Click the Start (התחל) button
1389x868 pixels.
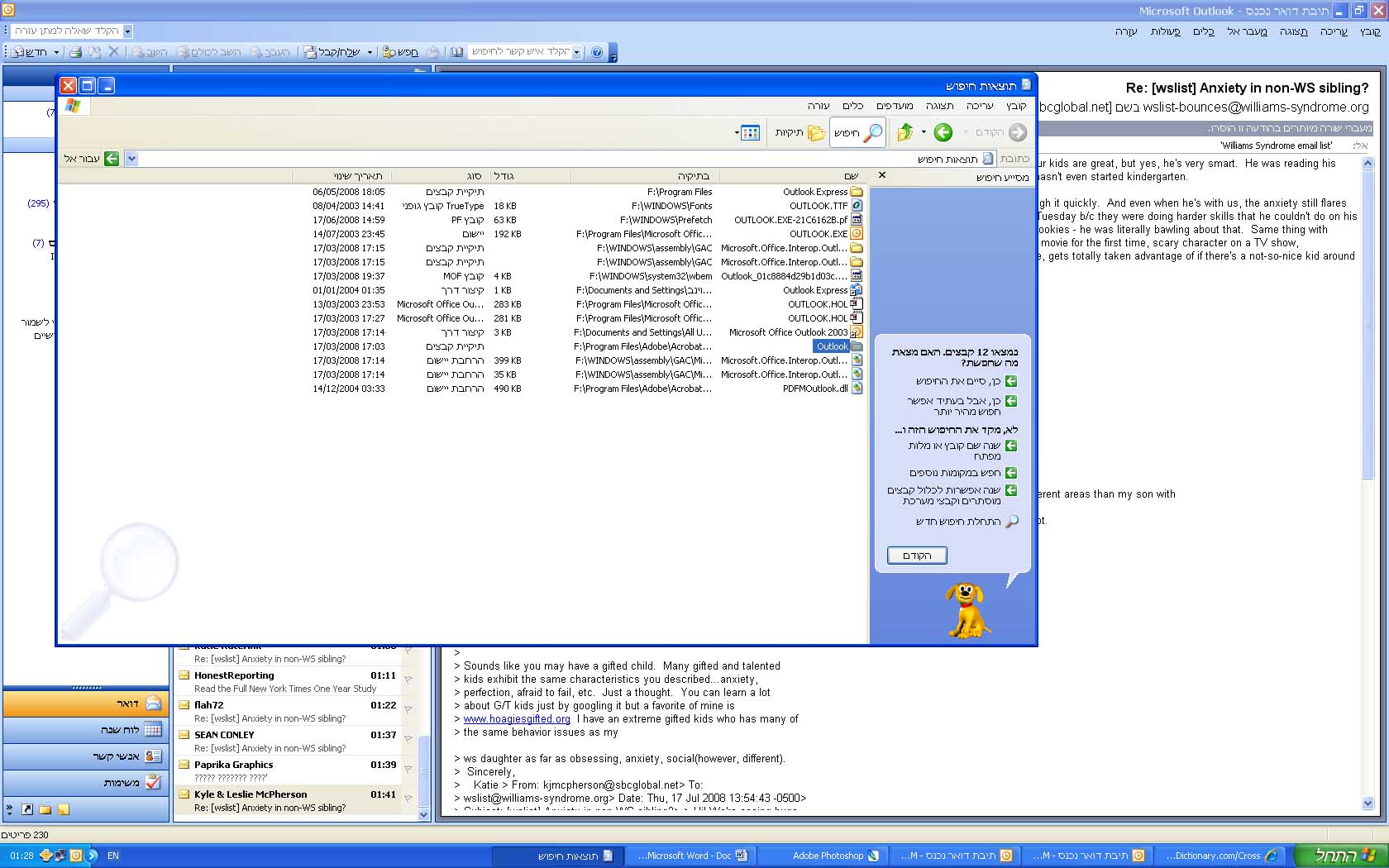[1343, 856]
